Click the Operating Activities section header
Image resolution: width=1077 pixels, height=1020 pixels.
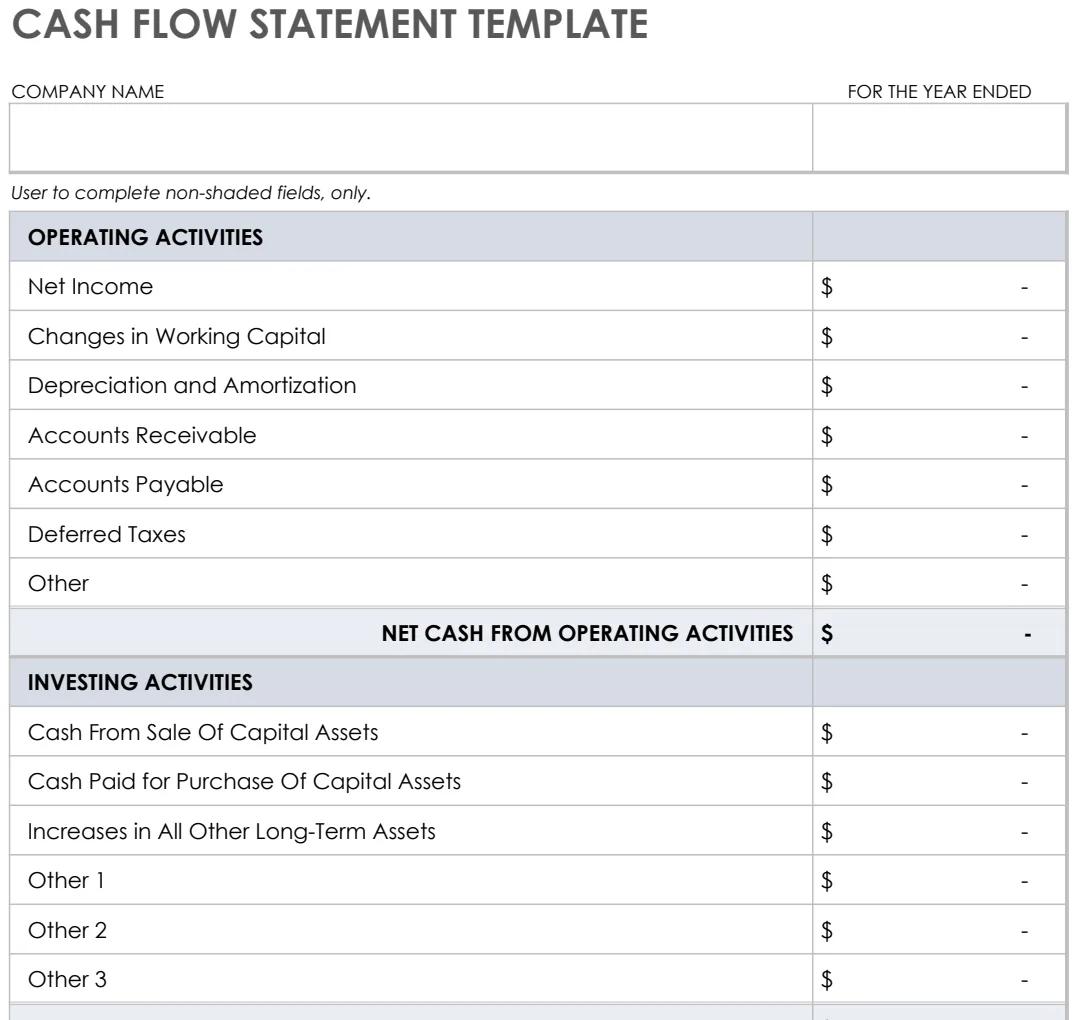tap(411, 237)
